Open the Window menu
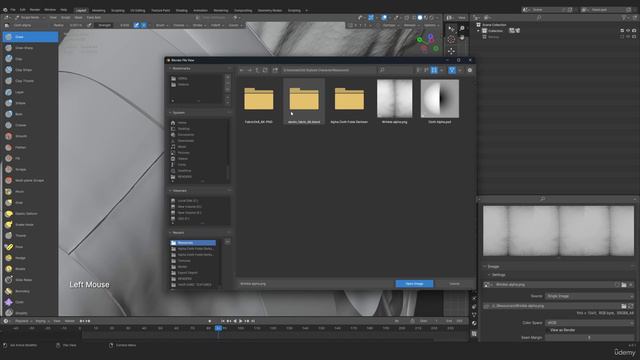The image size is (640, 360). click(x=50, y=10)
